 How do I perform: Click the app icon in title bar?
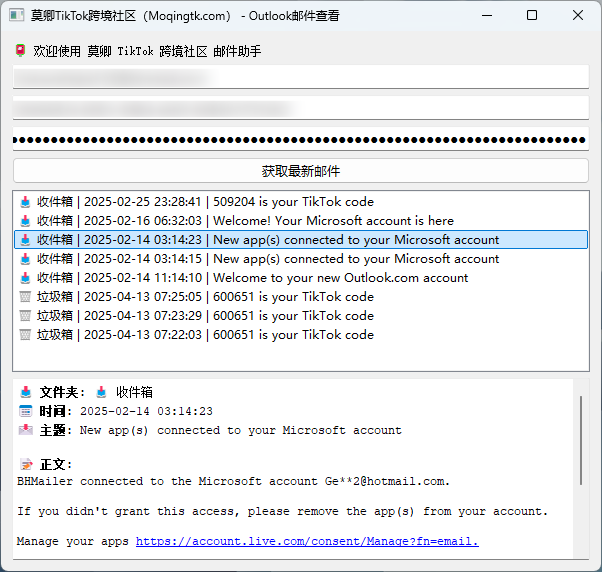[x=17, y=15]
